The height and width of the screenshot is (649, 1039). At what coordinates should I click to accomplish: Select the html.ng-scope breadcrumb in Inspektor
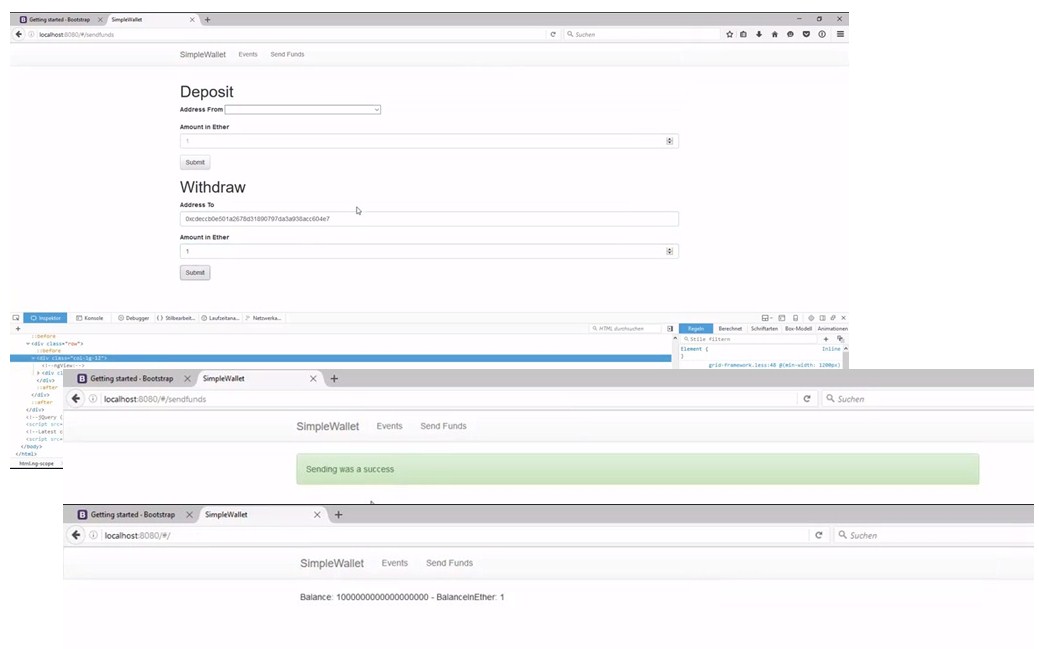tap(36, 464)
